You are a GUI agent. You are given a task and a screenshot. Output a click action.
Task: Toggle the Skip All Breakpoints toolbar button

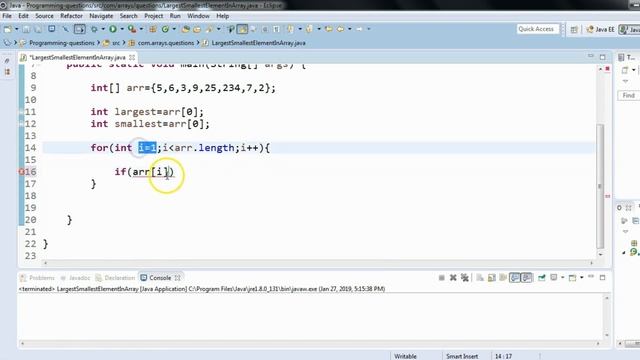click(x=65, y=29)
